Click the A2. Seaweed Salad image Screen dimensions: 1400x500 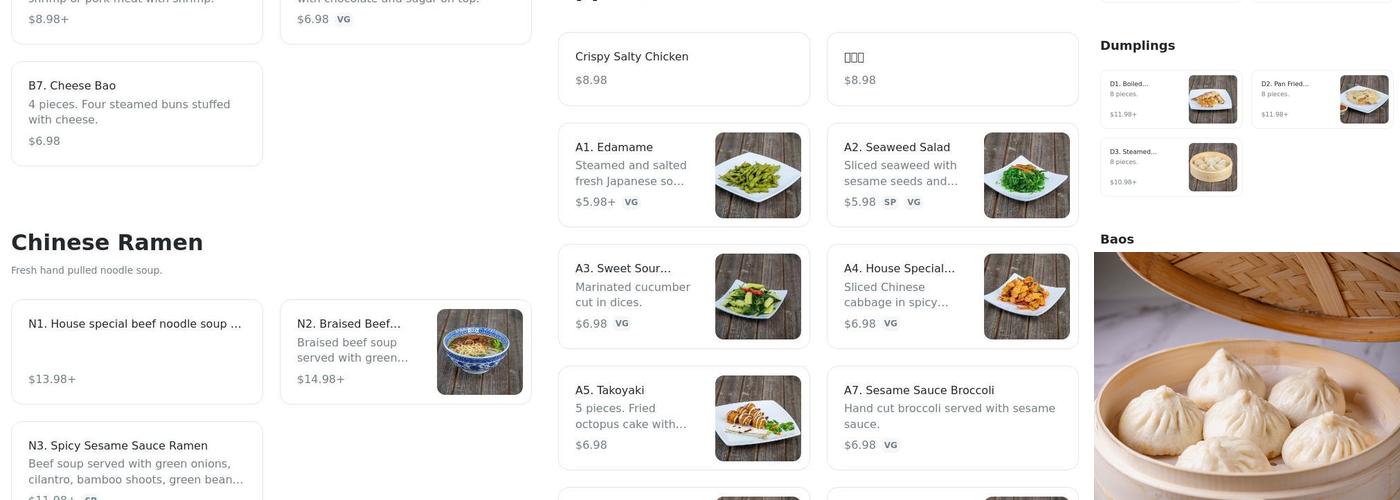(x=1026, y=175)
